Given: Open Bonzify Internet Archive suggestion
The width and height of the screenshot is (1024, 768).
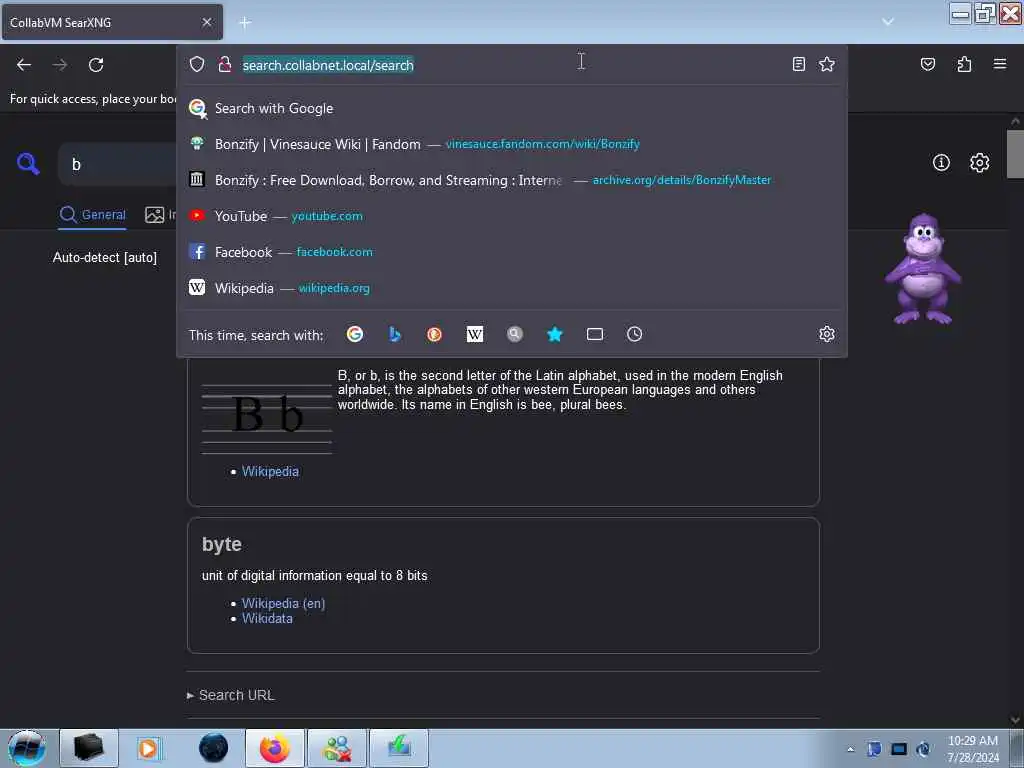Looking at the screenshot, I should tap(512, 180).
